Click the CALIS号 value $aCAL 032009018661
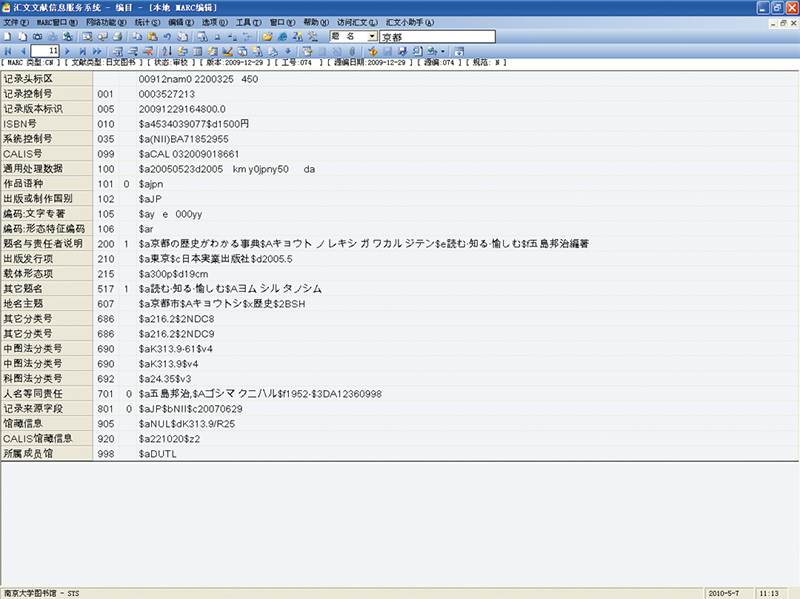Viewport: 800px width, 599px height. (189, 154)
